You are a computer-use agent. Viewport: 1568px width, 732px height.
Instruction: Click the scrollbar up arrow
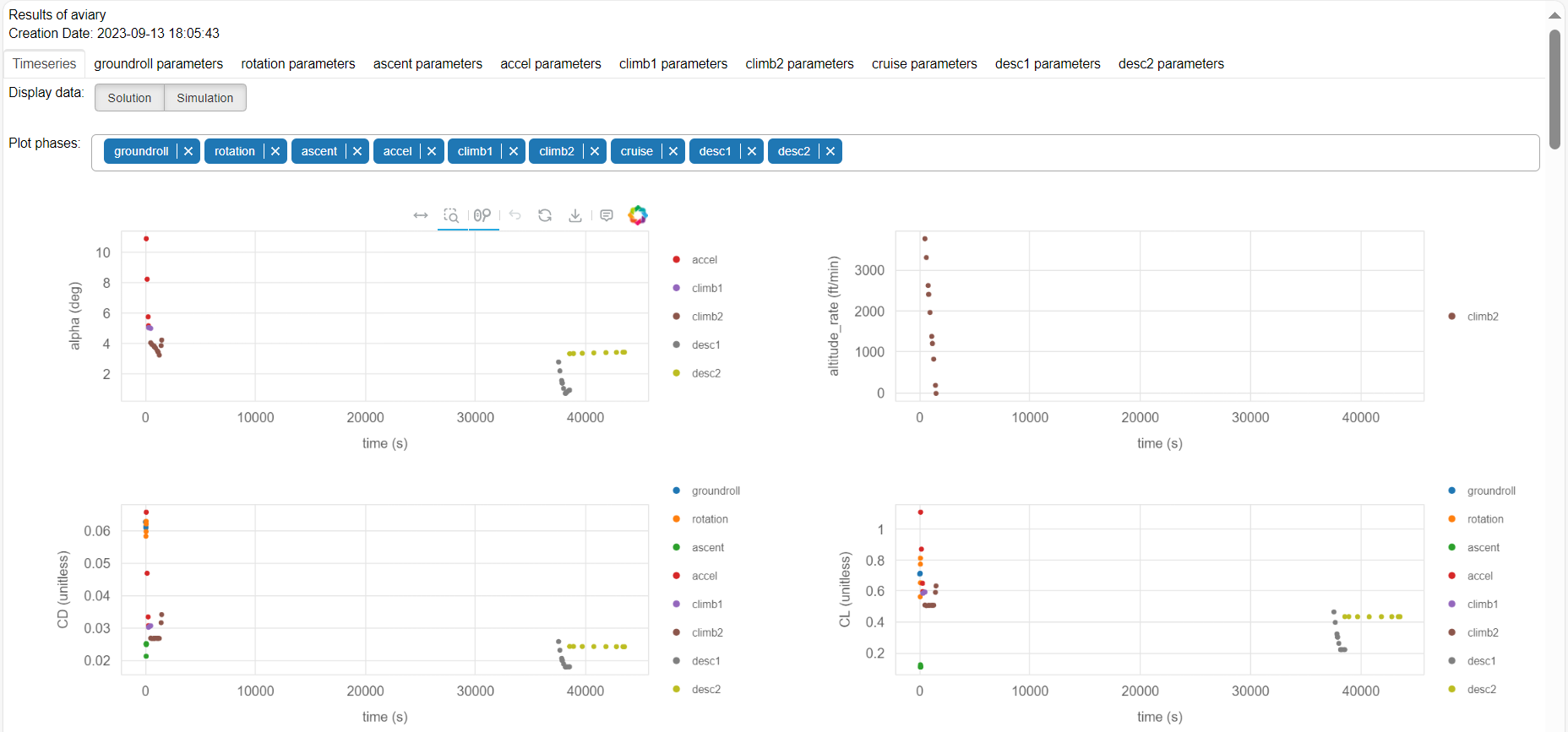click(1554, 15)
